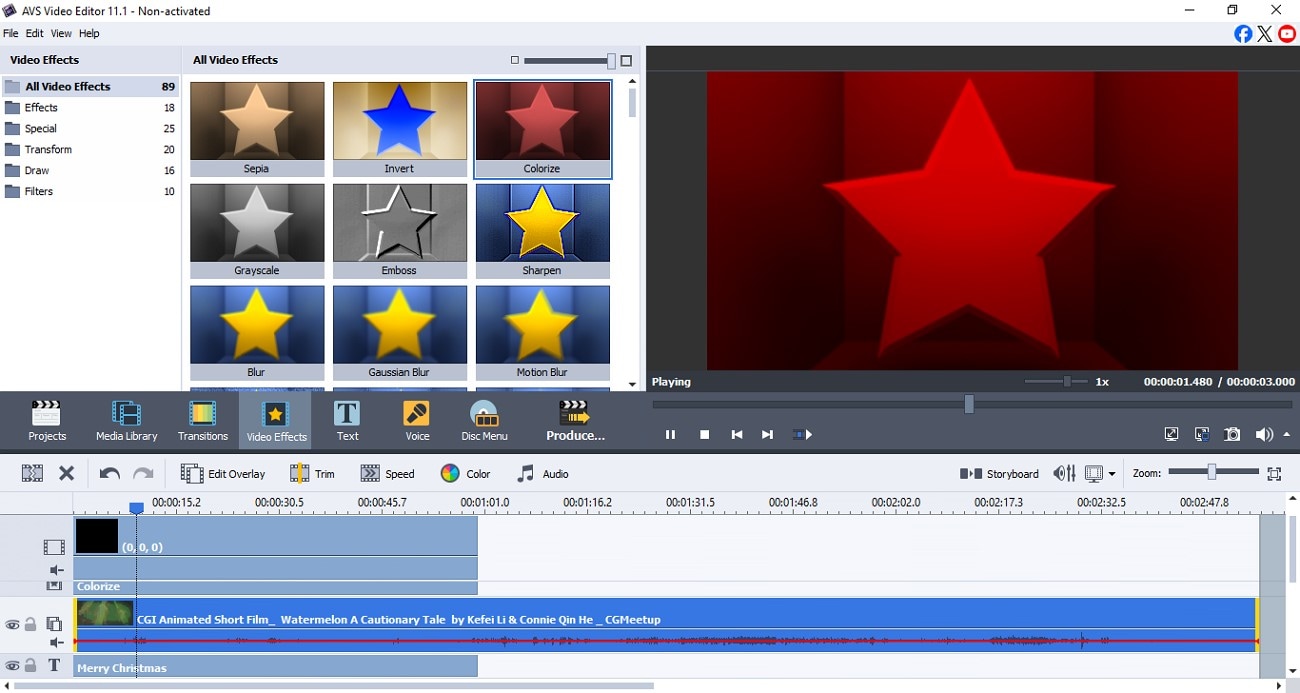Jump to the next frame

[768, 435]
